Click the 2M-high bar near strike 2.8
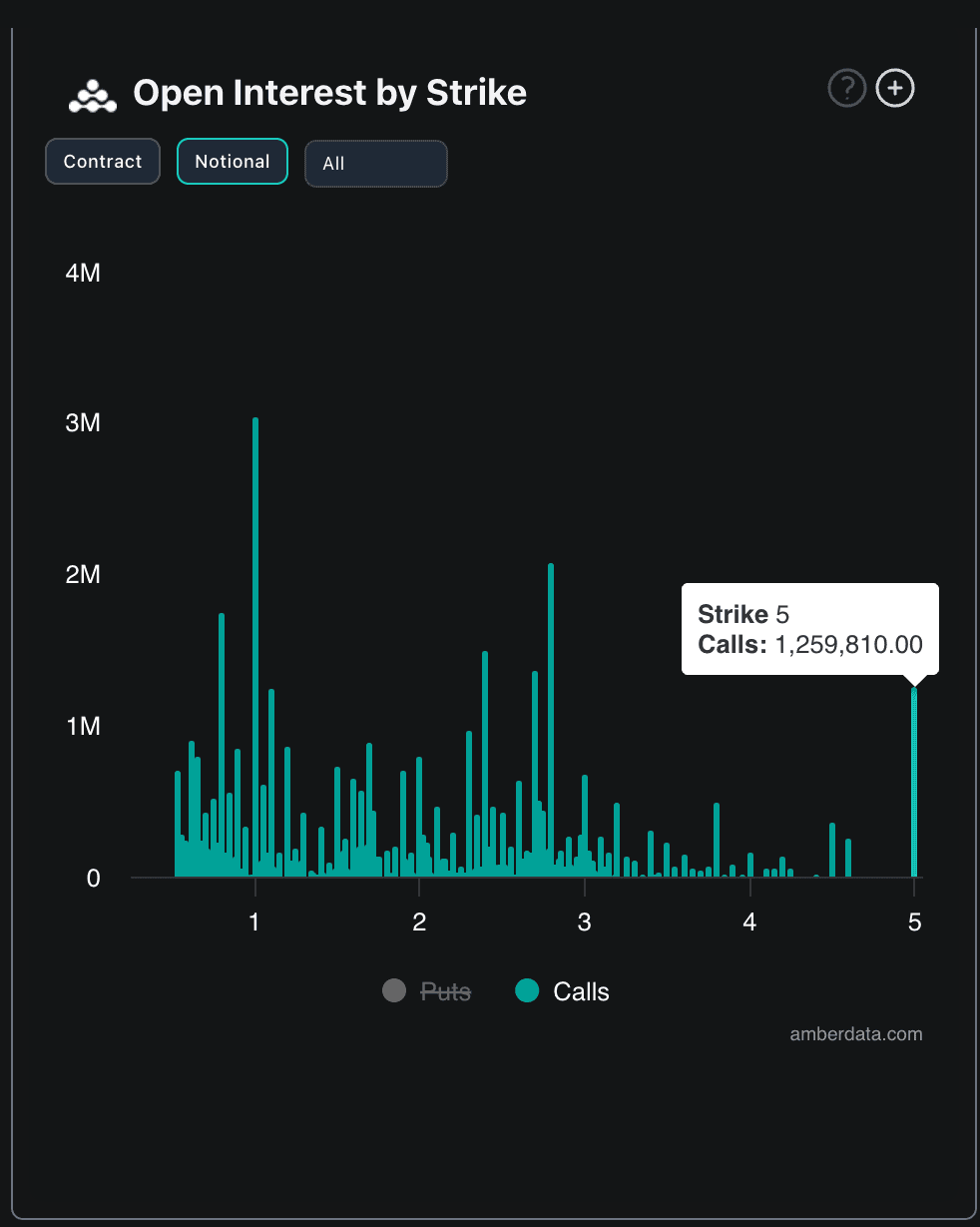Screen dimensions: 980x1227 click(x=551, y=720)
